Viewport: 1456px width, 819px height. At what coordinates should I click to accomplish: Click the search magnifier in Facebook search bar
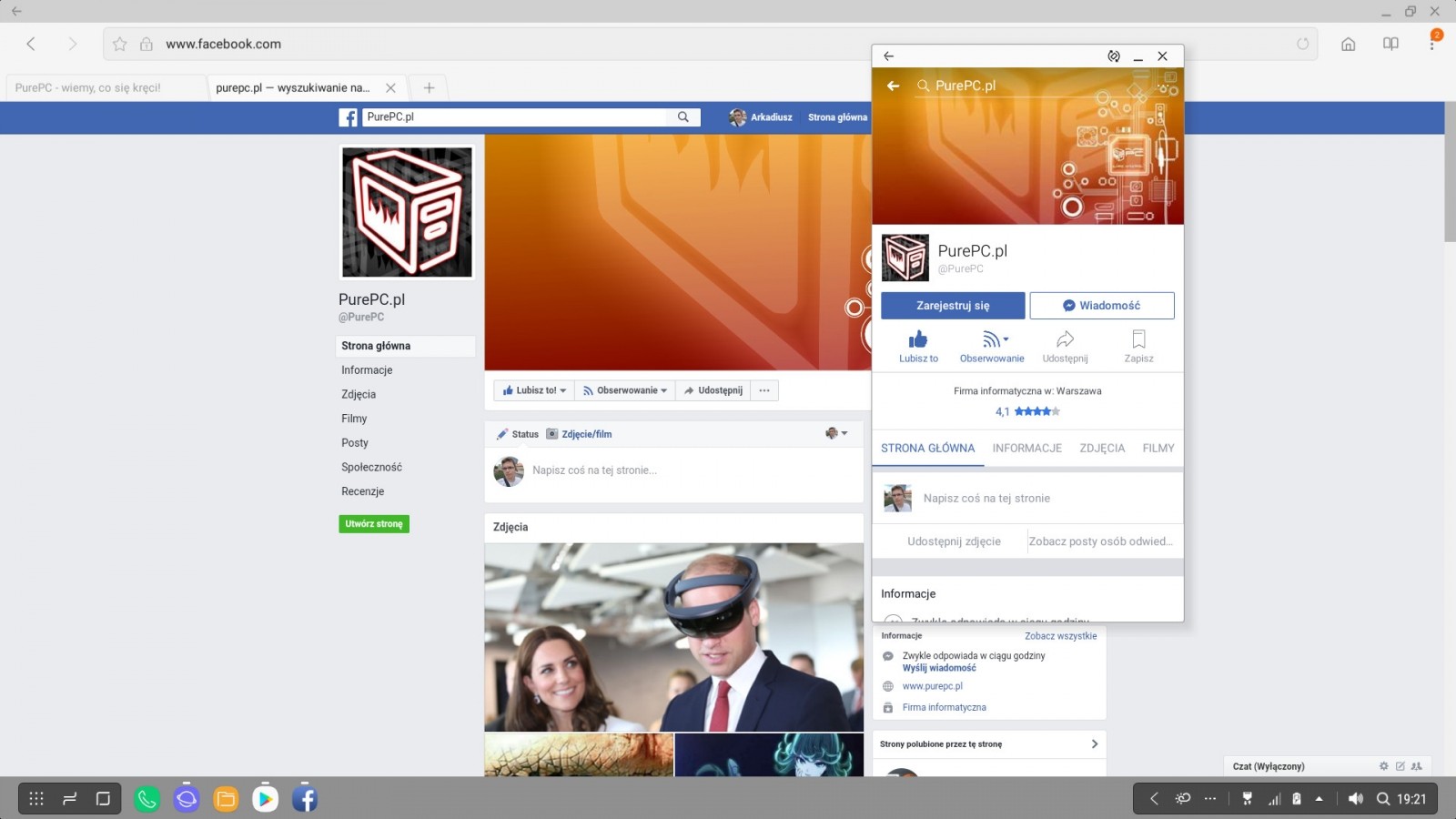(683, 116)
